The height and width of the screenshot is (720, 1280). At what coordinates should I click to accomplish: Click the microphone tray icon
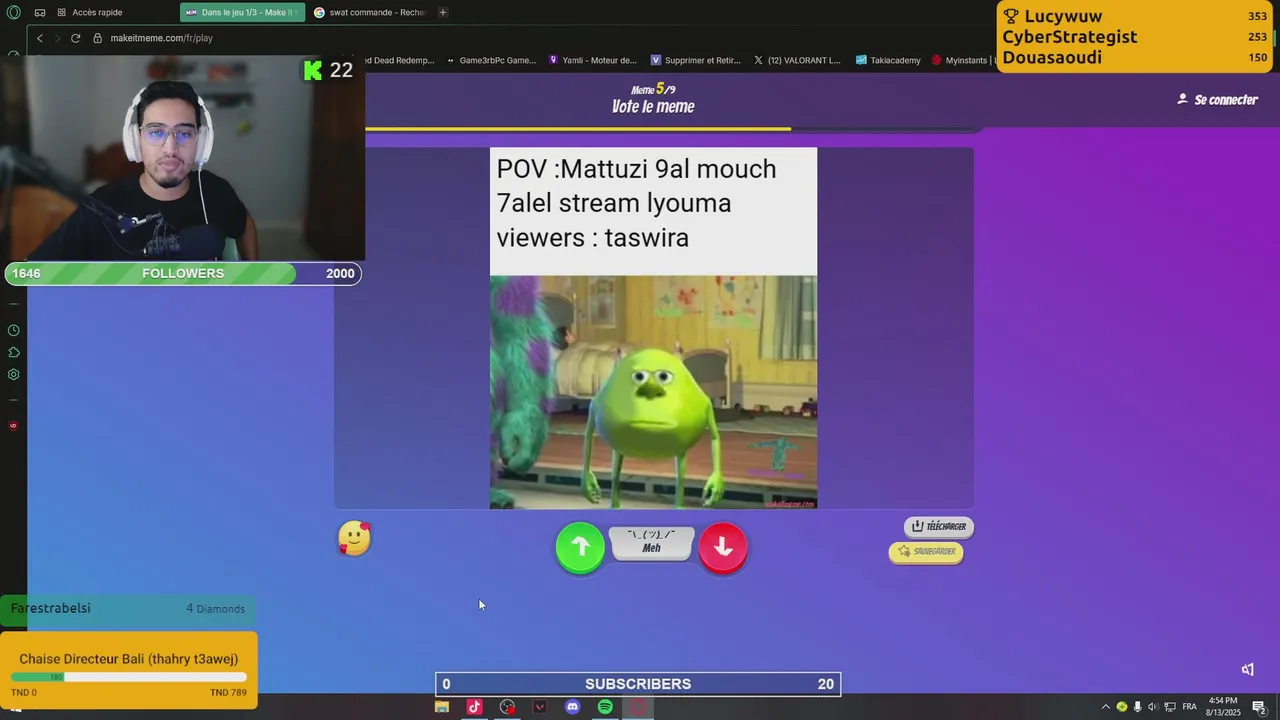coord(1137,707)
